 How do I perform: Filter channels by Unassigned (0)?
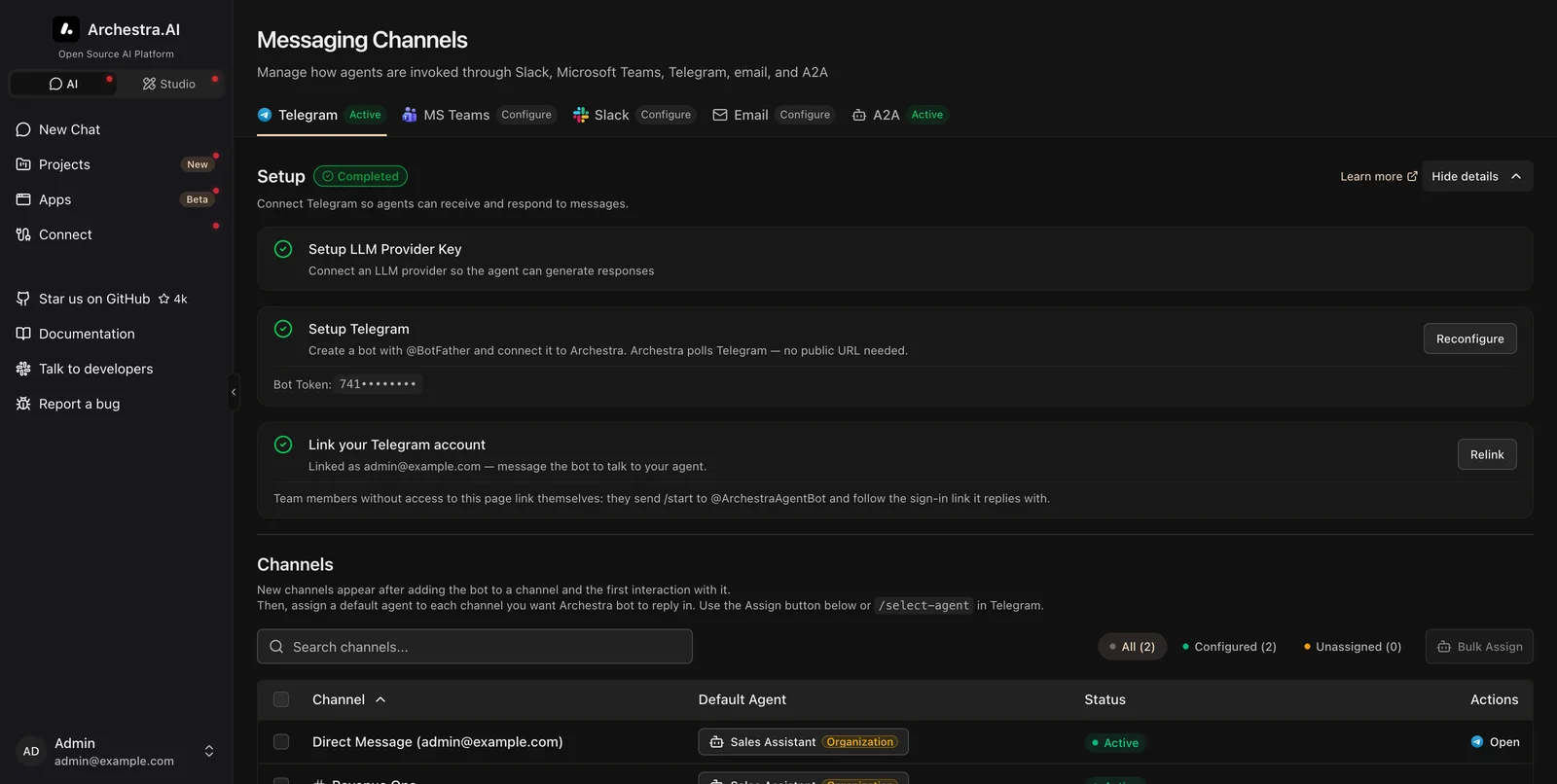pyautogui.click(x=1353, y=647)
